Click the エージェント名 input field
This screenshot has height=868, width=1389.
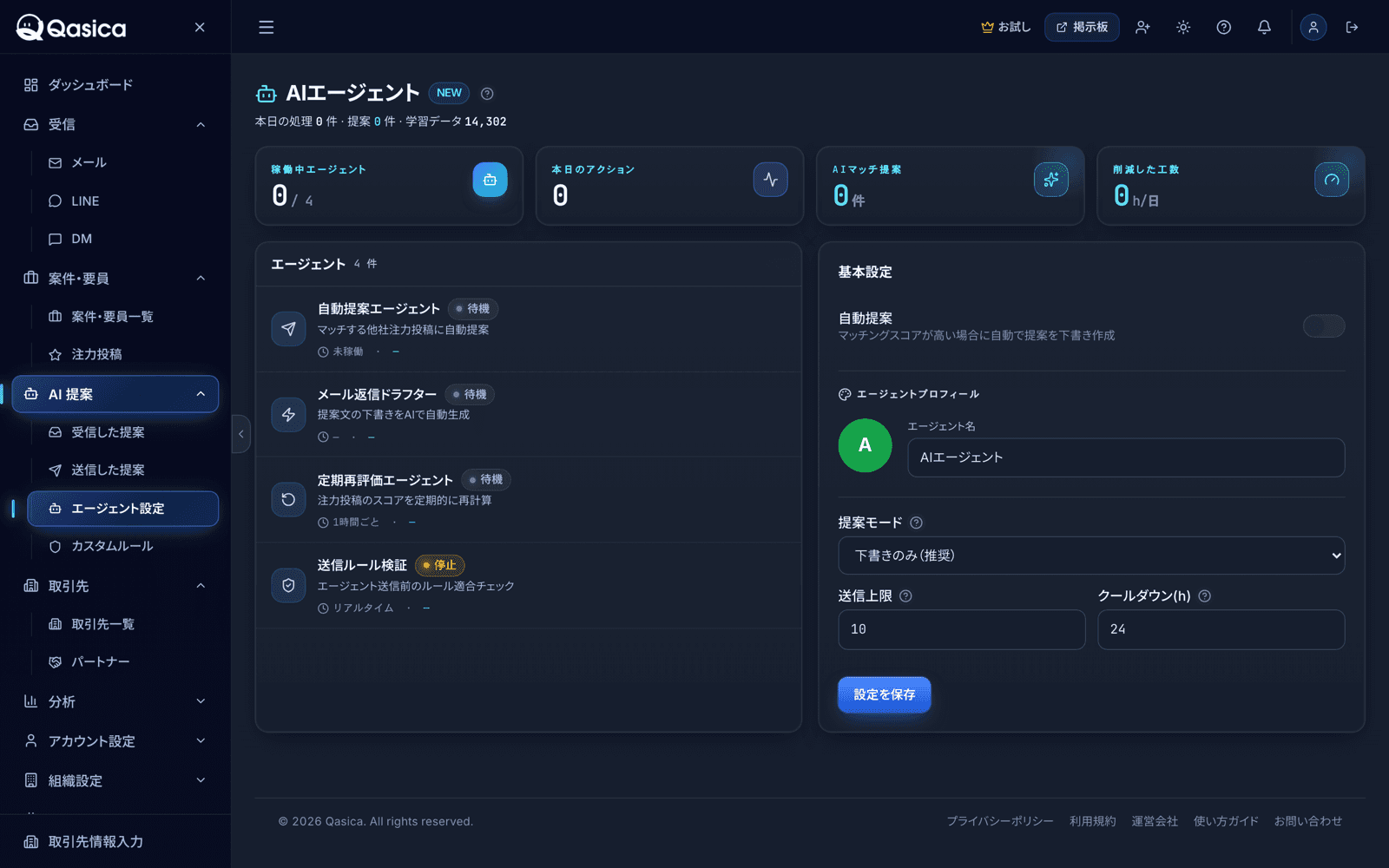[x=1126, y=457]
